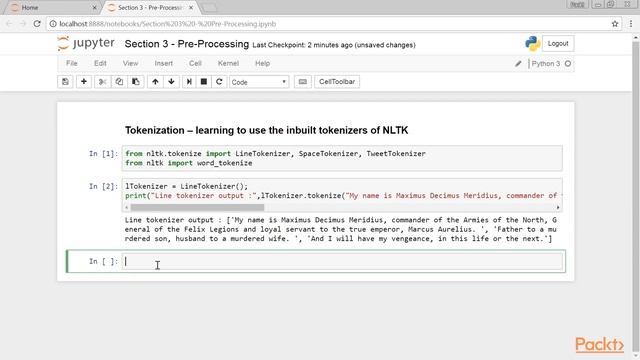
Task: Go back in browser history
Action: click(9, 24)
